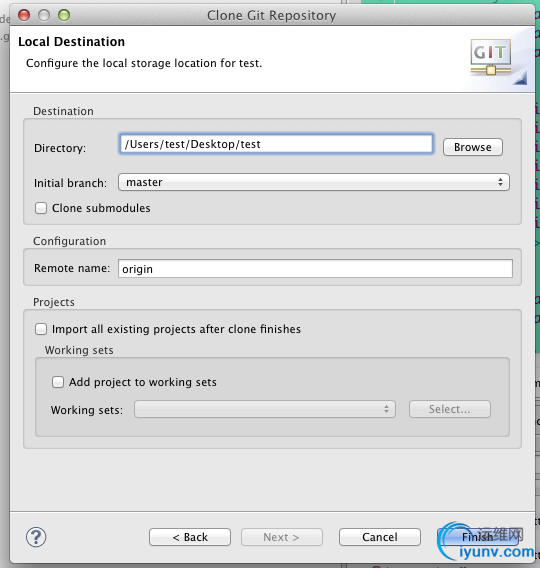
Task: Open the Working sets combo box
Action: pyautogui.click(x=265, y=409)
